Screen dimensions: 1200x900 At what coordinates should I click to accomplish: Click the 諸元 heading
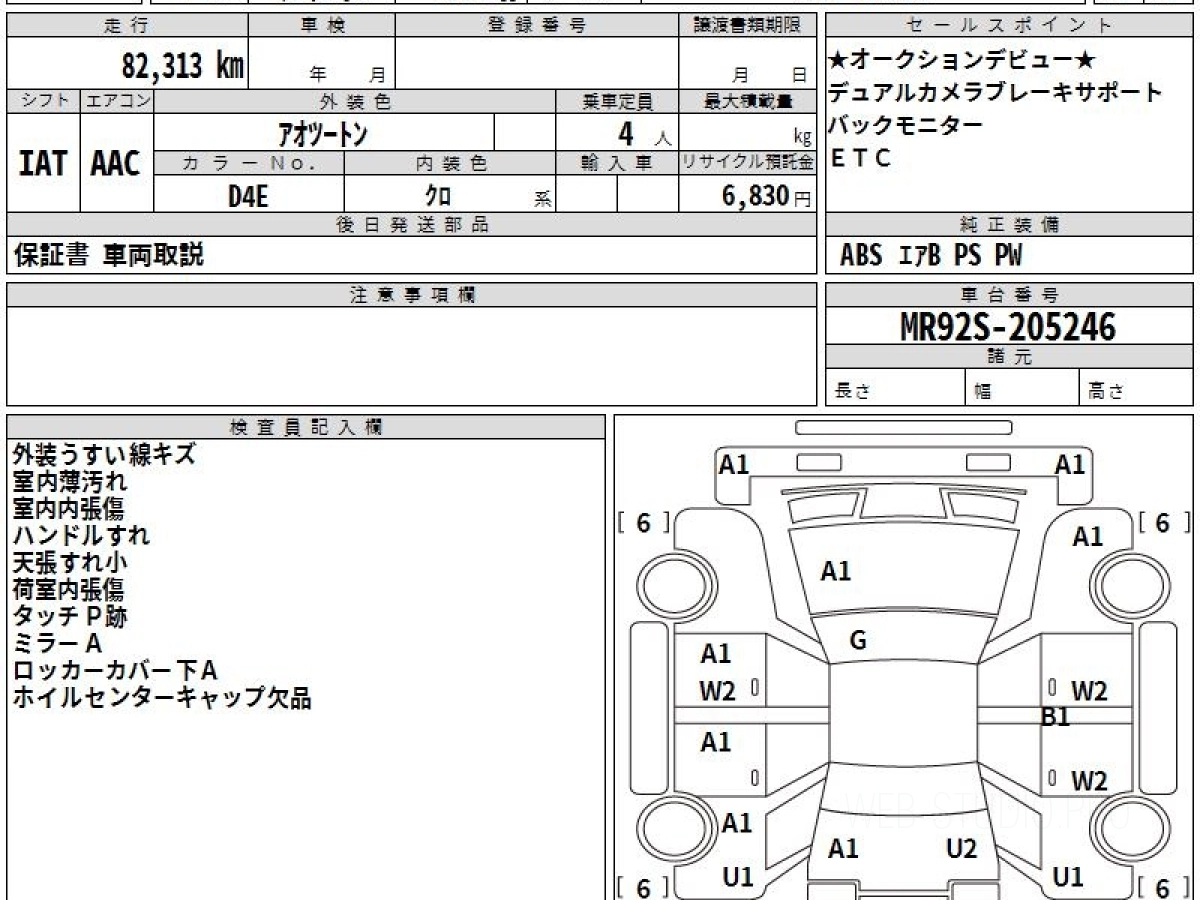point(1010,357)
